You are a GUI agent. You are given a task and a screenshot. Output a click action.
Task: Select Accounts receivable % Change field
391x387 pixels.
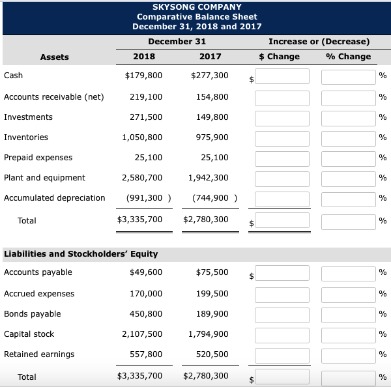(x=348, y=98)
